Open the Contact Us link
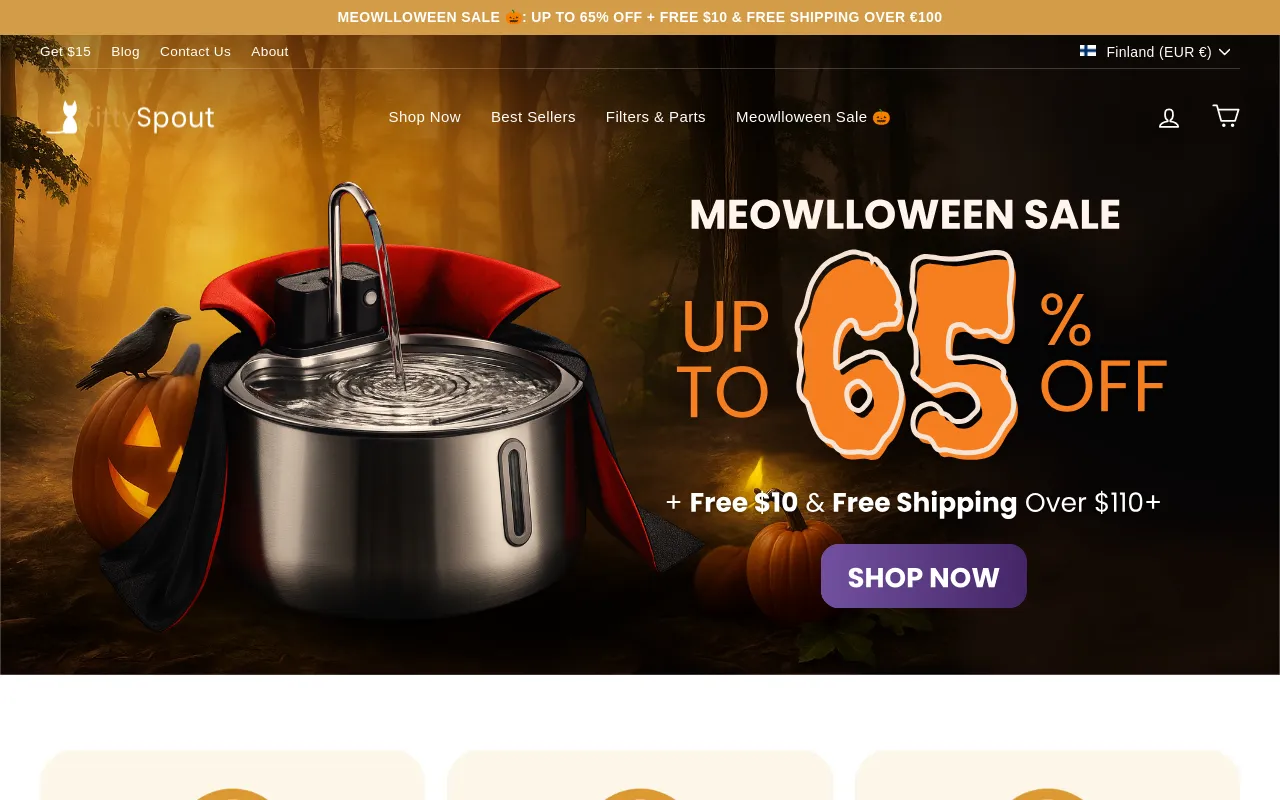The width and height of the screenshot is (1280, 800). (x=195, y=52)
